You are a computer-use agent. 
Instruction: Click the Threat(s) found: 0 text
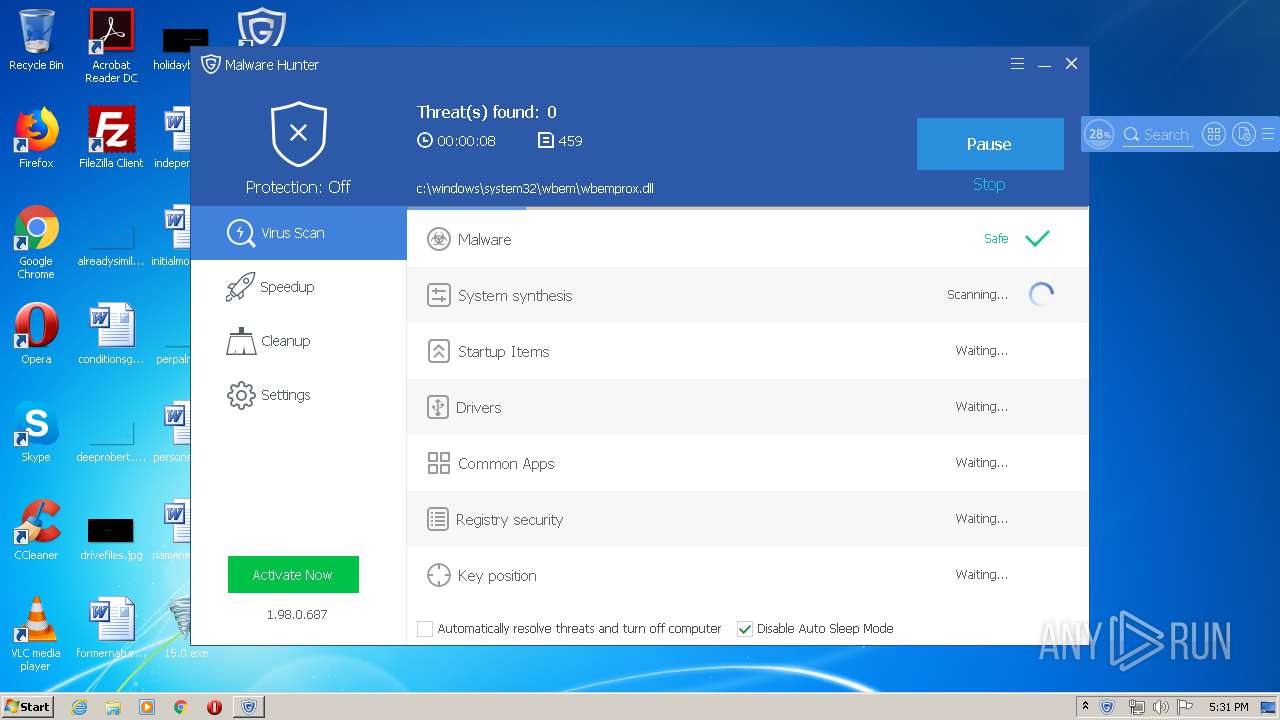pos(487,112)
